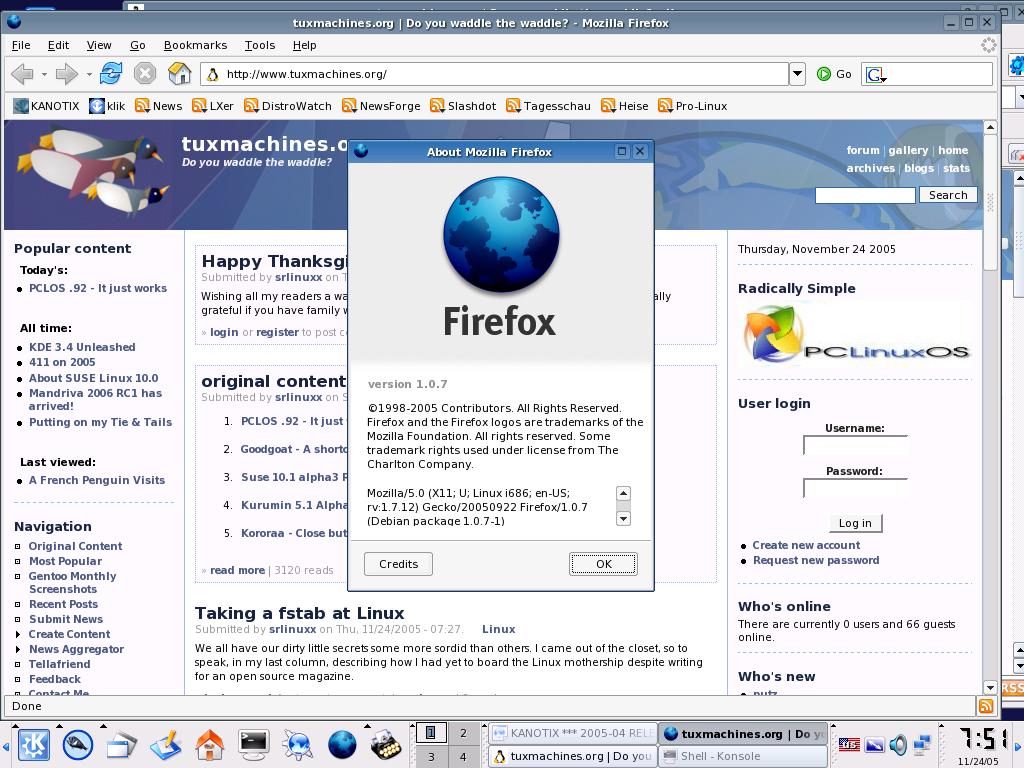Viewport: 1024px width, 768px height.
Task: Click OK in About Mozilla Firefox dialog
Action: pos(603,564)
